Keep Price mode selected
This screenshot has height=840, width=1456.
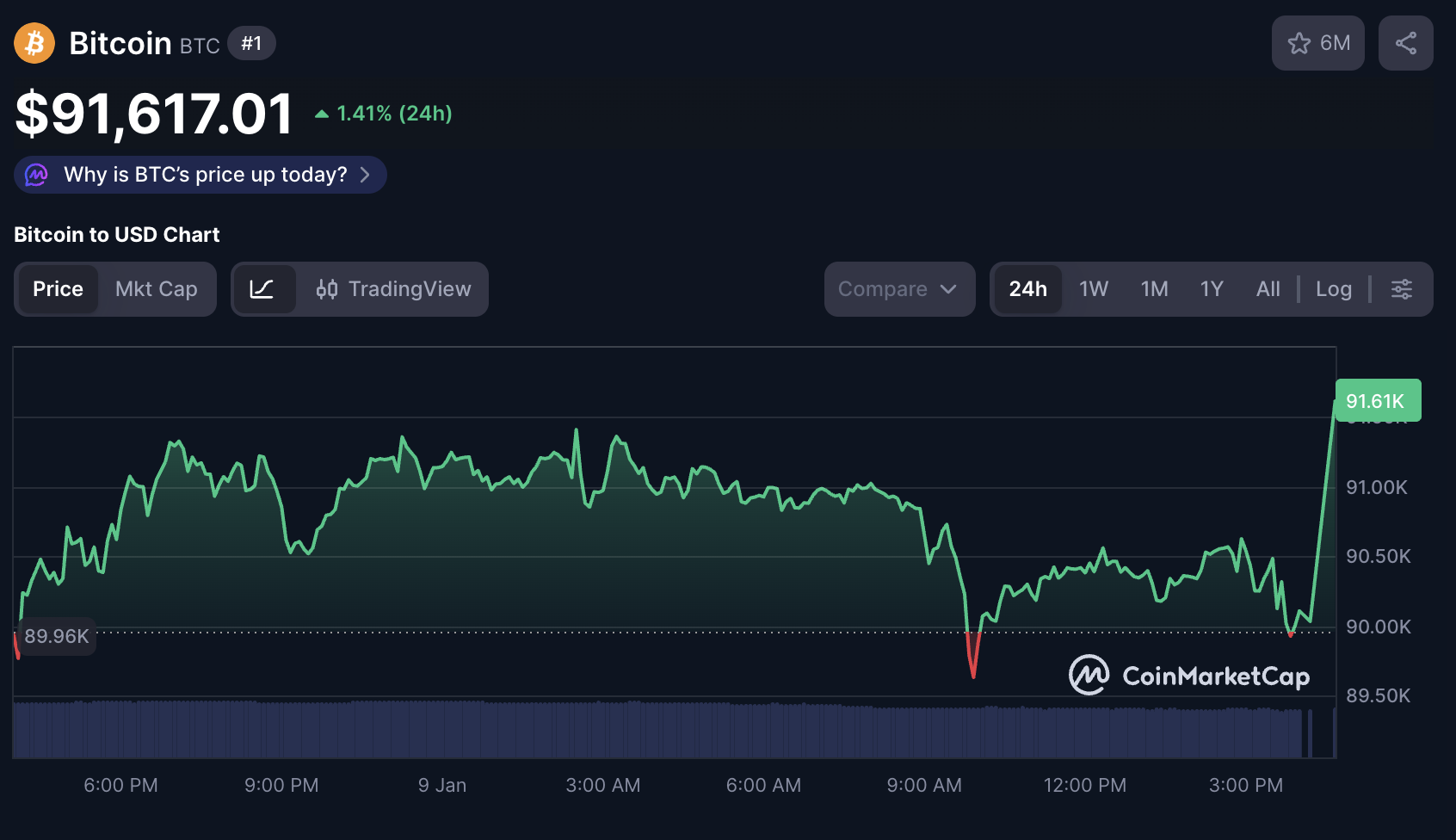(58, 289)
